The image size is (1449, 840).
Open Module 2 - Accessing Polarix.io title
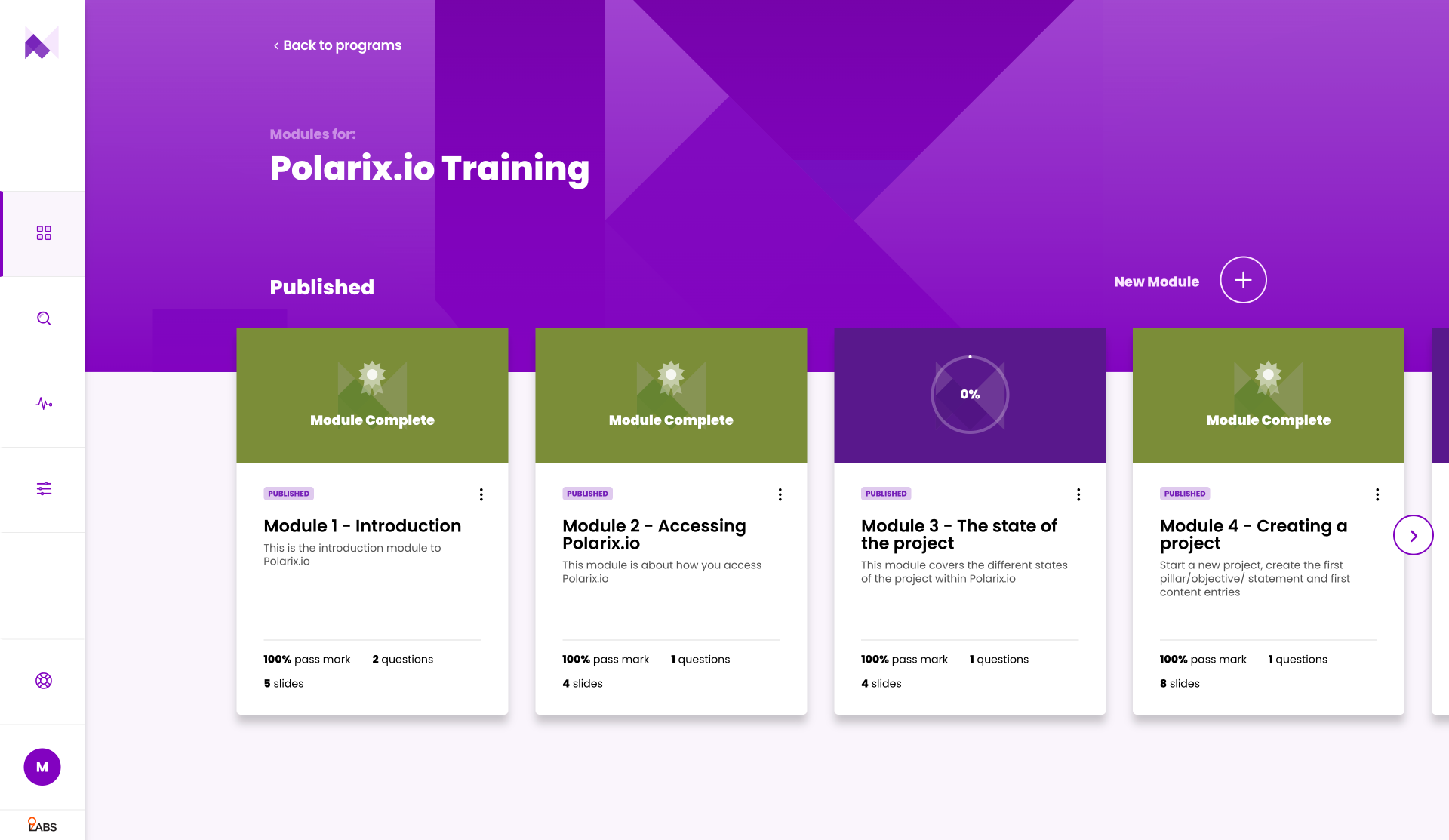coord(654,534)
